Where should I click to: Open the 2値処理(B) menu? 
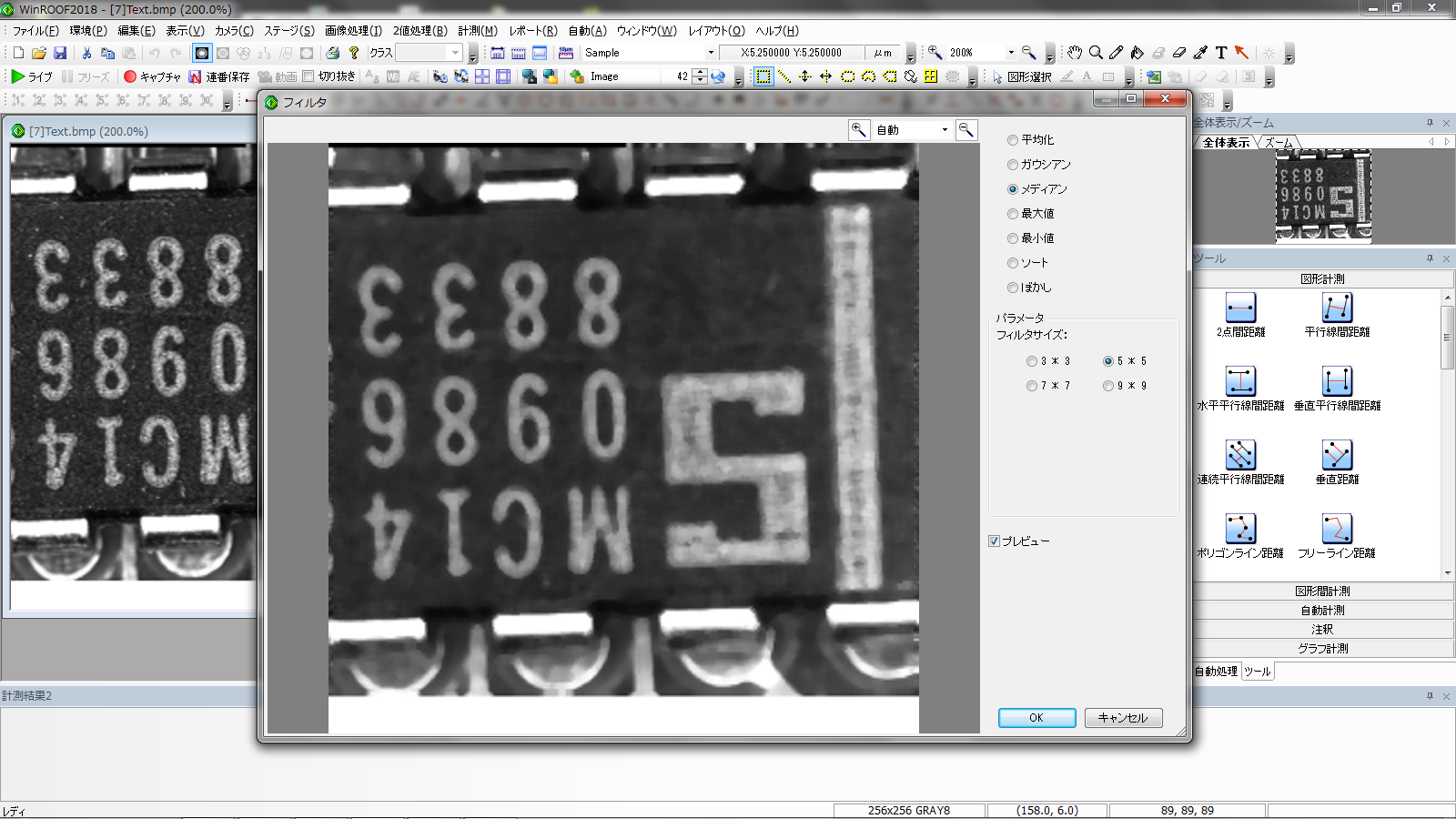(x=420, y=30)
